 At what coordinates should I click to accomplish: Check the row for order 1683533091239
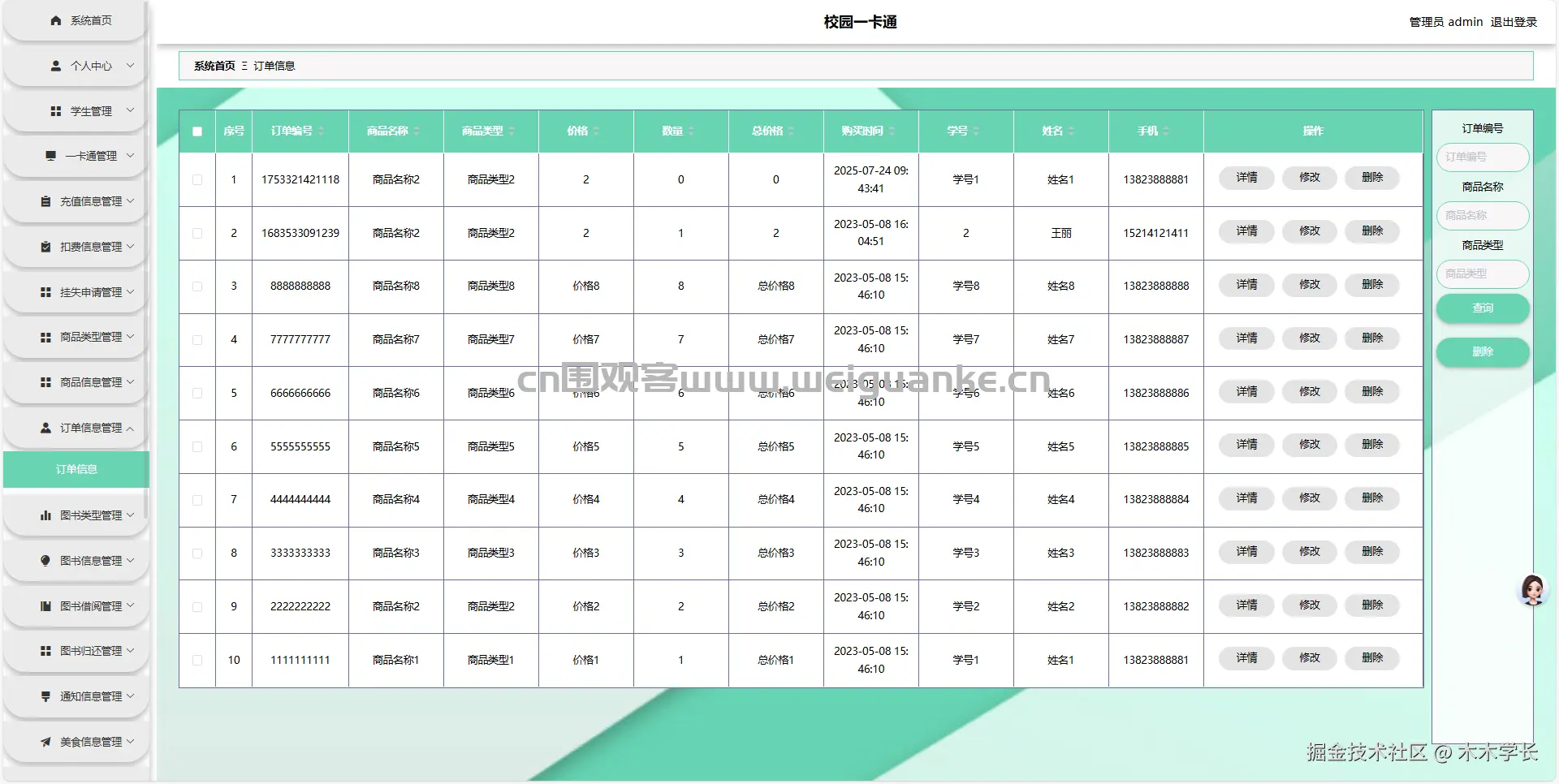(x=197, y=233)
